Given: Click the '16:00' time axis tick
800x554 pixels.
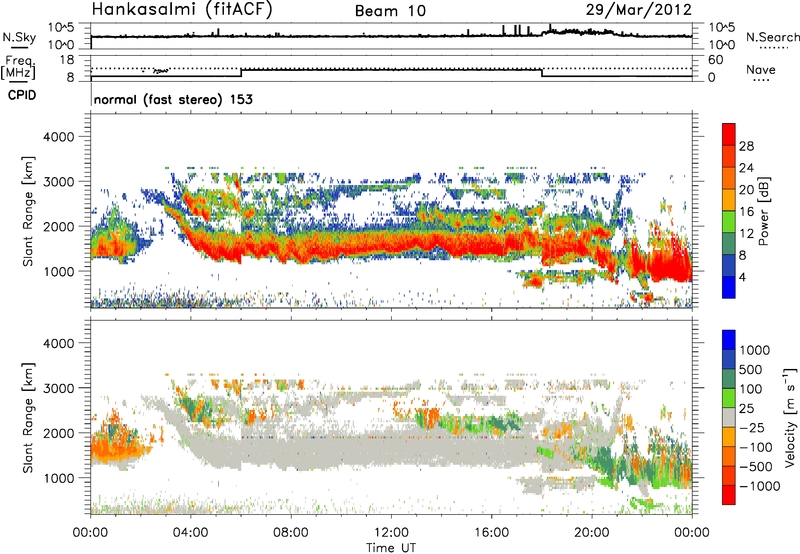Looking at the screenshot, I should (x=491, y=533).
